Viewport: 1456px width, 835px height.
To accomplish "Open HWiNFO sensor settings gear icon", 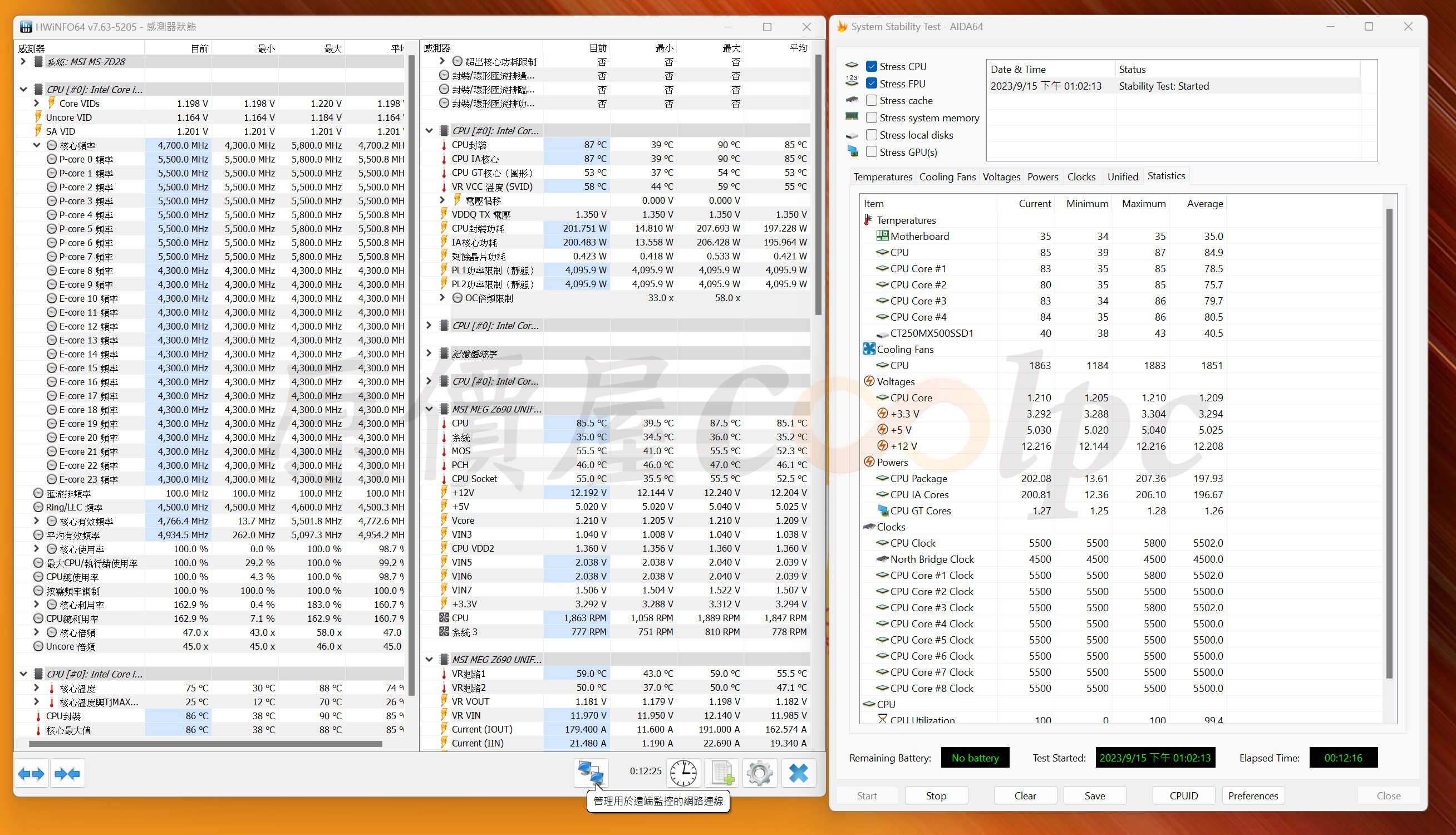I will pos(760,774).
